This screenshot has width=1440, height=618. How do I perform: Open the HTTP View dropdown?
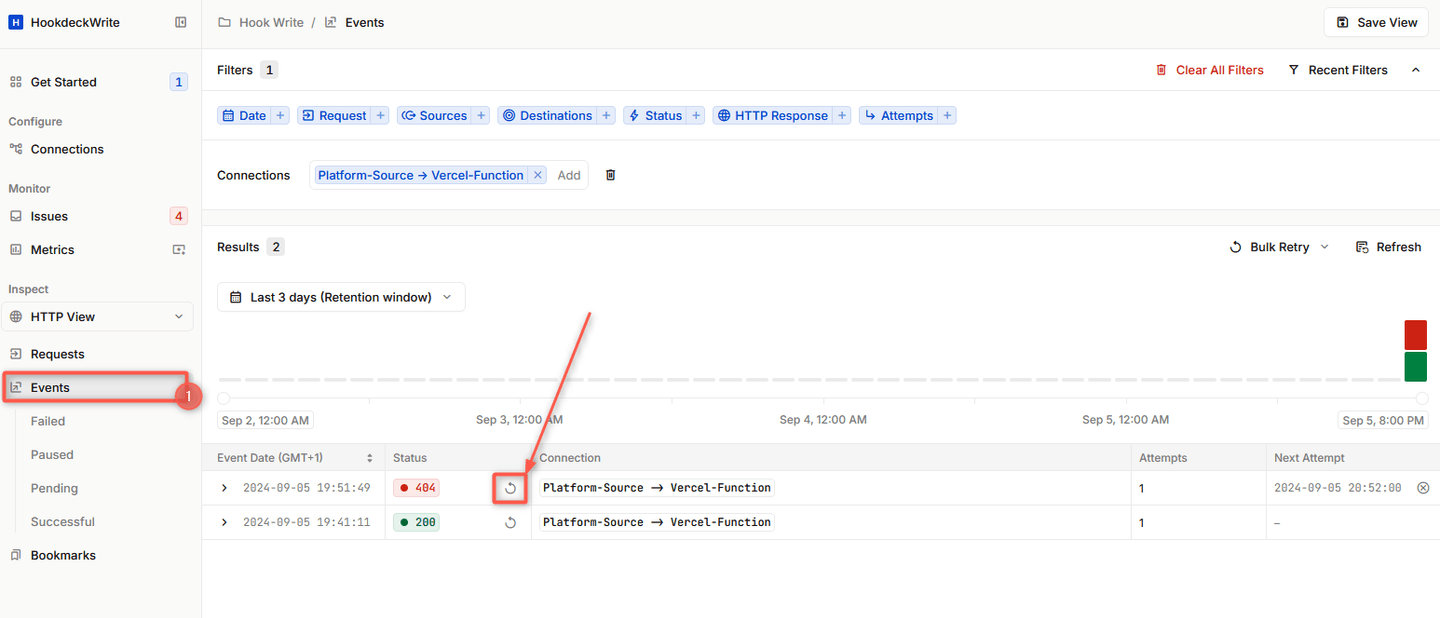click(x=97, y=317)
